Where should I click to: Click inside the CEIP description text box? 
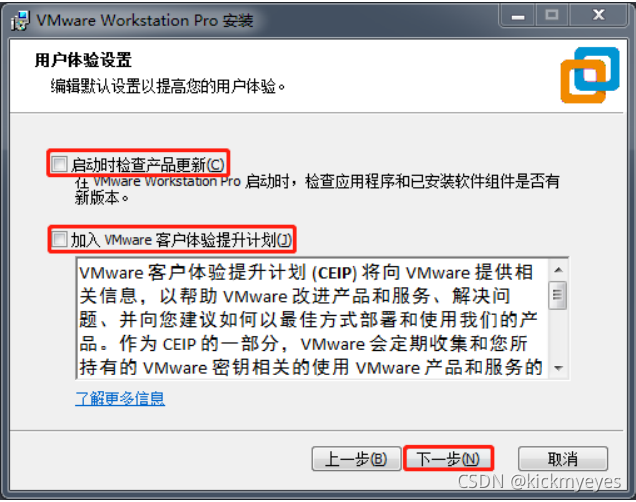pyautogui.click(x=312, y=319)
